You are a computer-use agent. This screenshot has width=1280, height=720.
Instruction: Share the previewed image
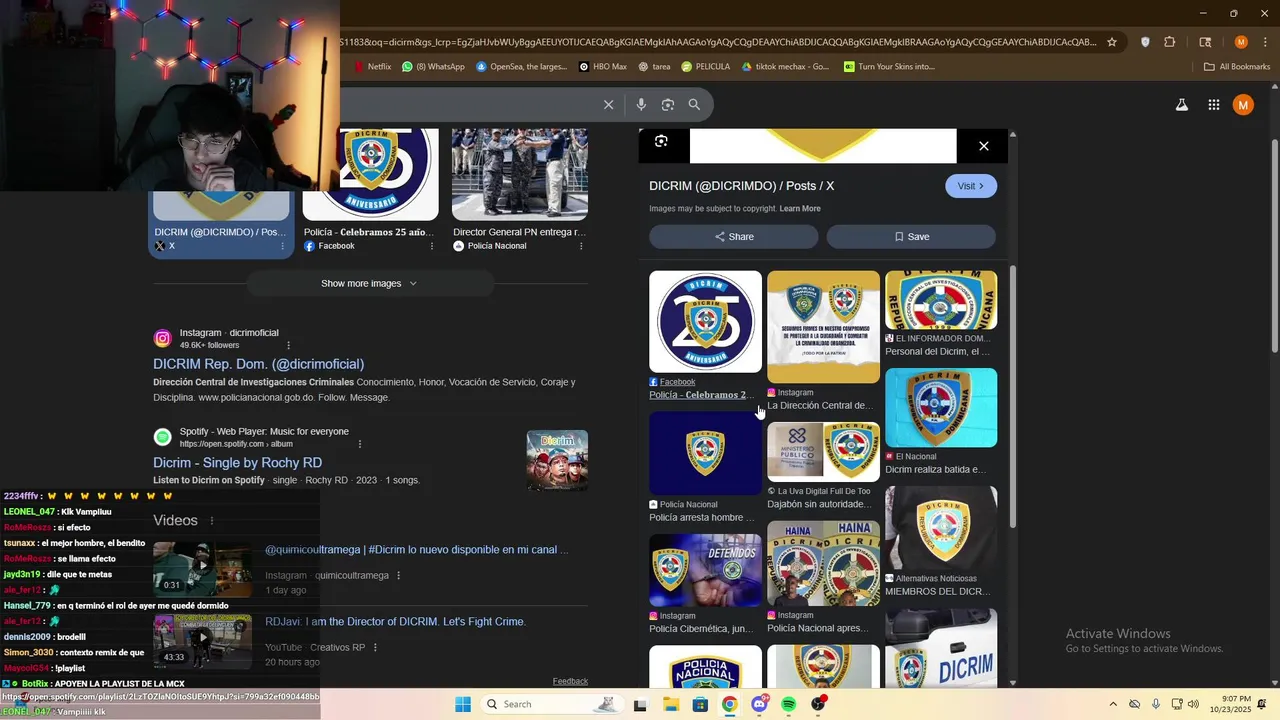tap(734, 237)
